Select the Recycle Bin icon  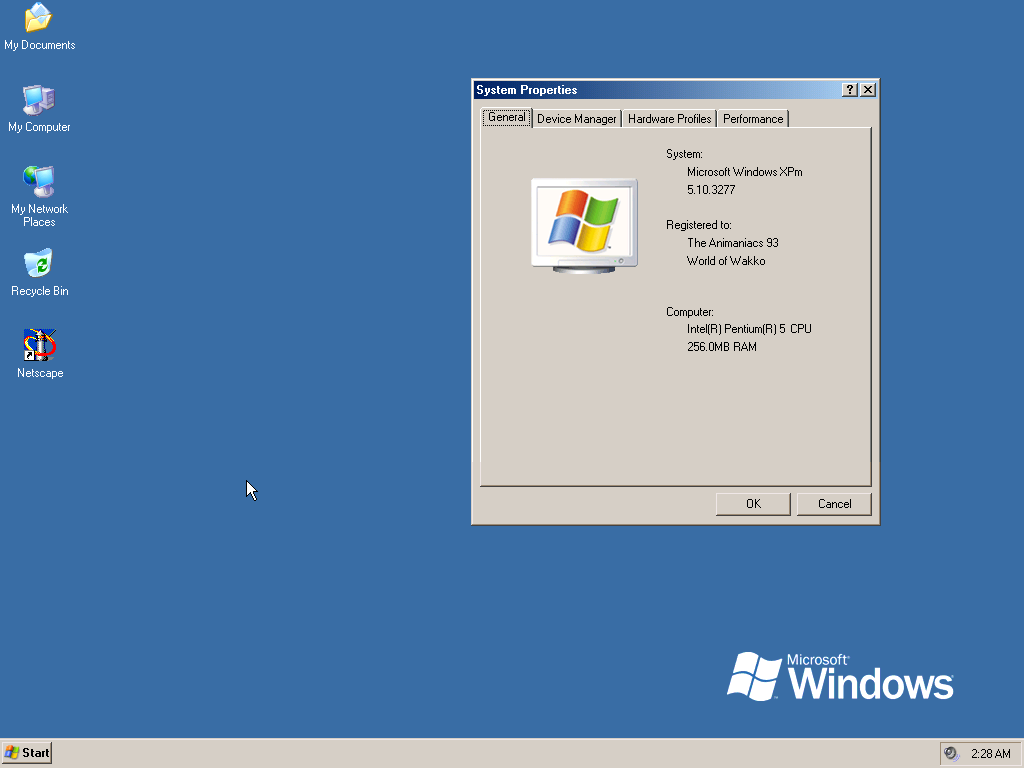point(39,273)
